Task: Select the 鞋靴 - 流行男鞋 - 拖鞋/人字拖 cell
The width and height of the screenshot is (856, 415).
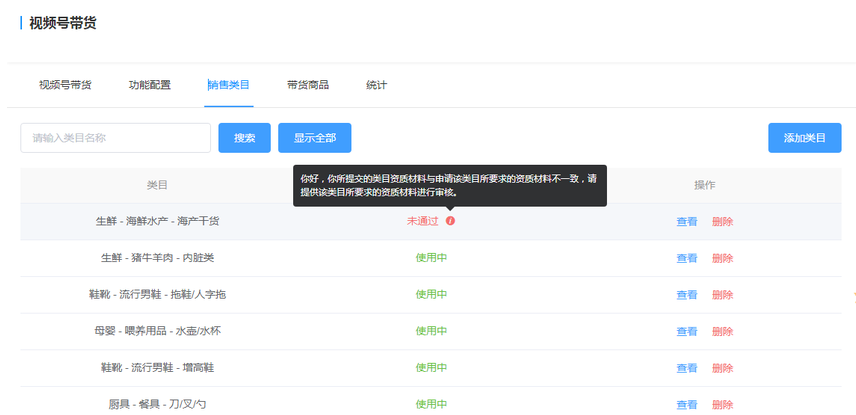Action: point(157,294)
